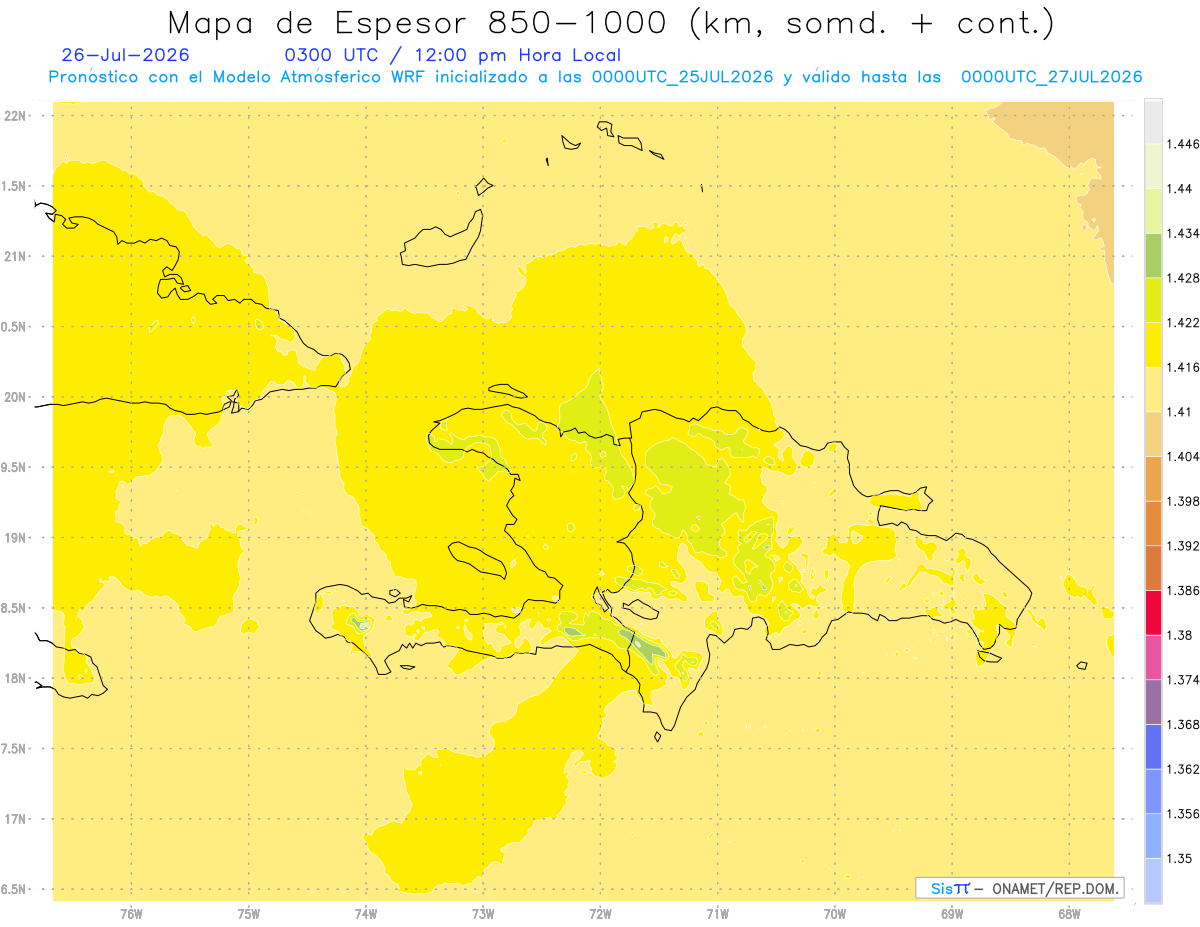Click the longitude label 73W
This screenshot has width=1200, height=927.
(483, 914)
